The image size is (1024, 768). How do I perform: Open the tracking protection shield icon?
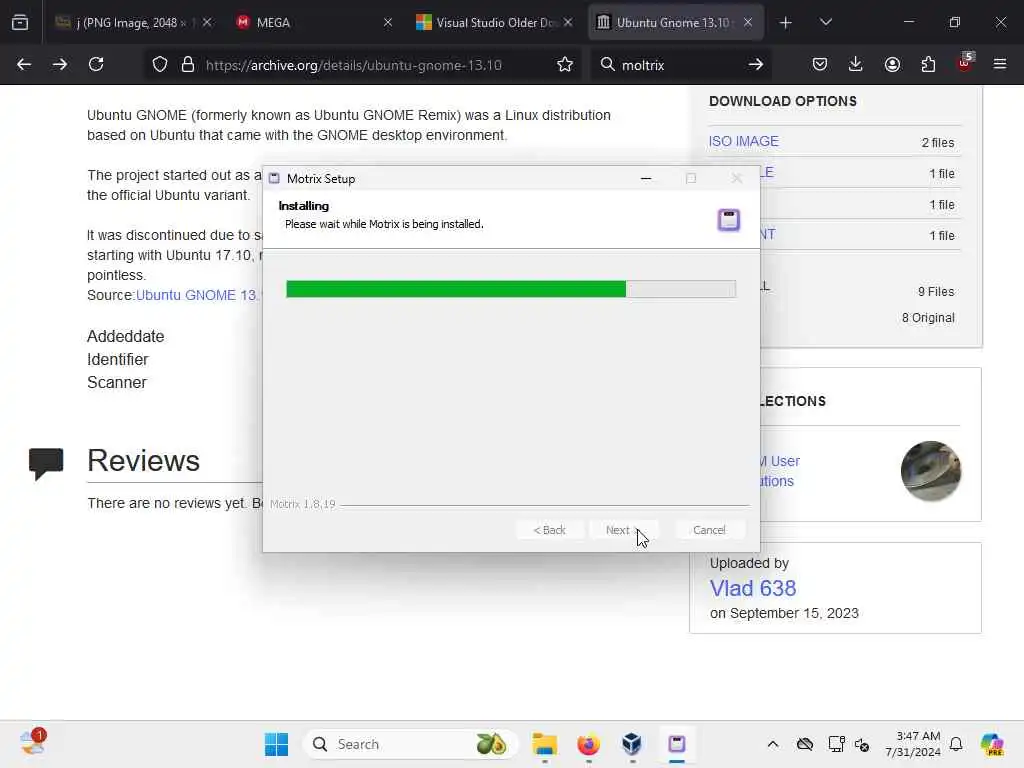(160, 65)
